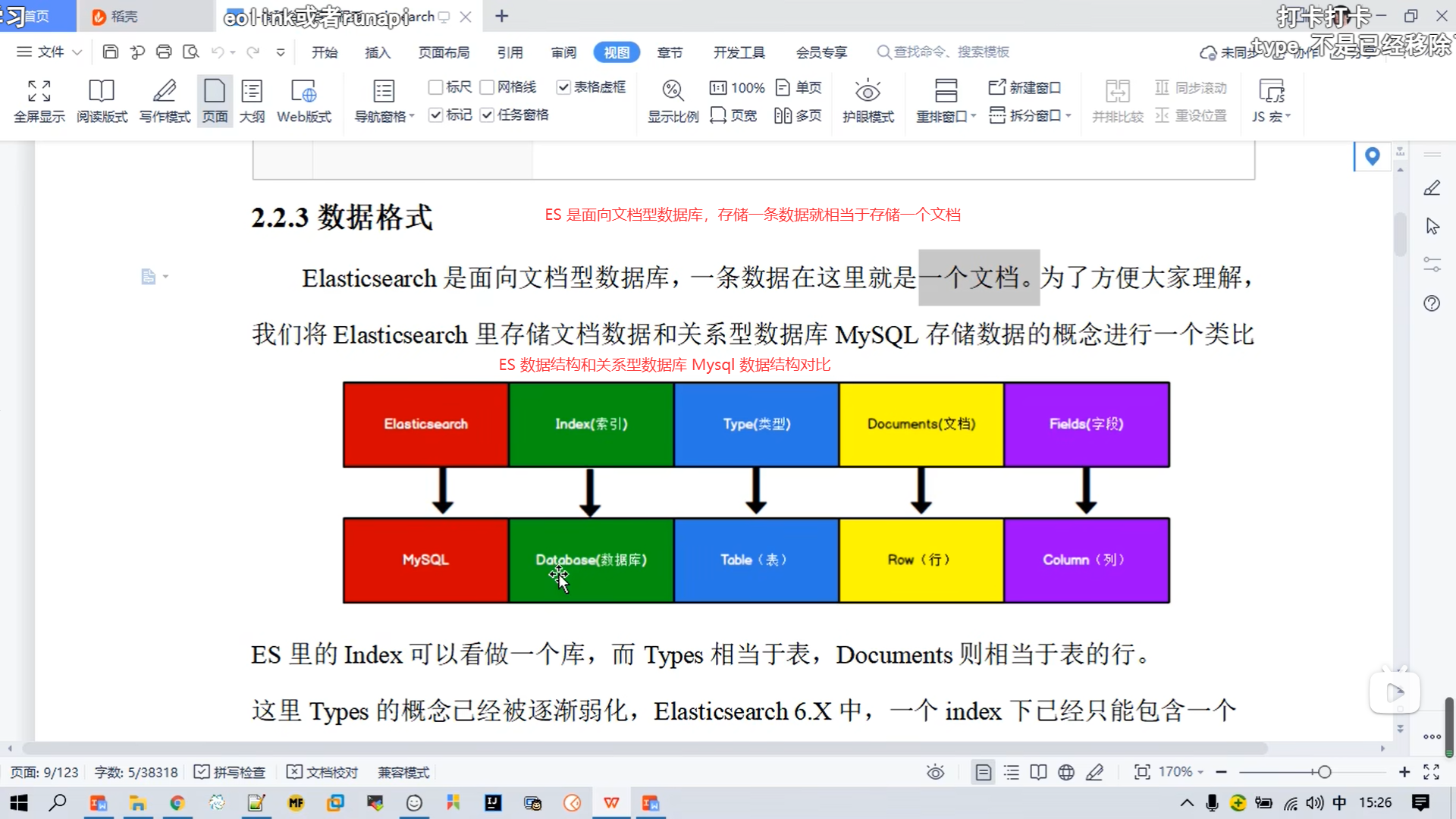1456x819 pixels.
Task: Click the 新建窗口 button
Action: [1025, 87]
